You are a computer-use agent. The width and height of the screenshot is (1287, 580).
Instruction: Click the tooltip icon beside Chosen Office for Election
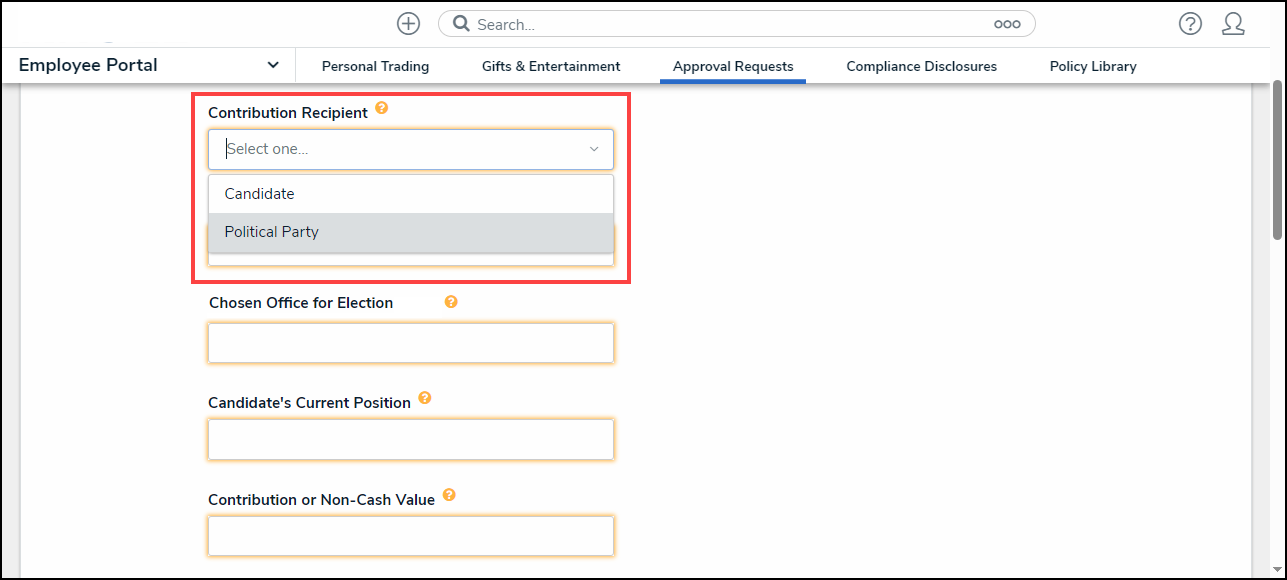(x=451, y=301)
